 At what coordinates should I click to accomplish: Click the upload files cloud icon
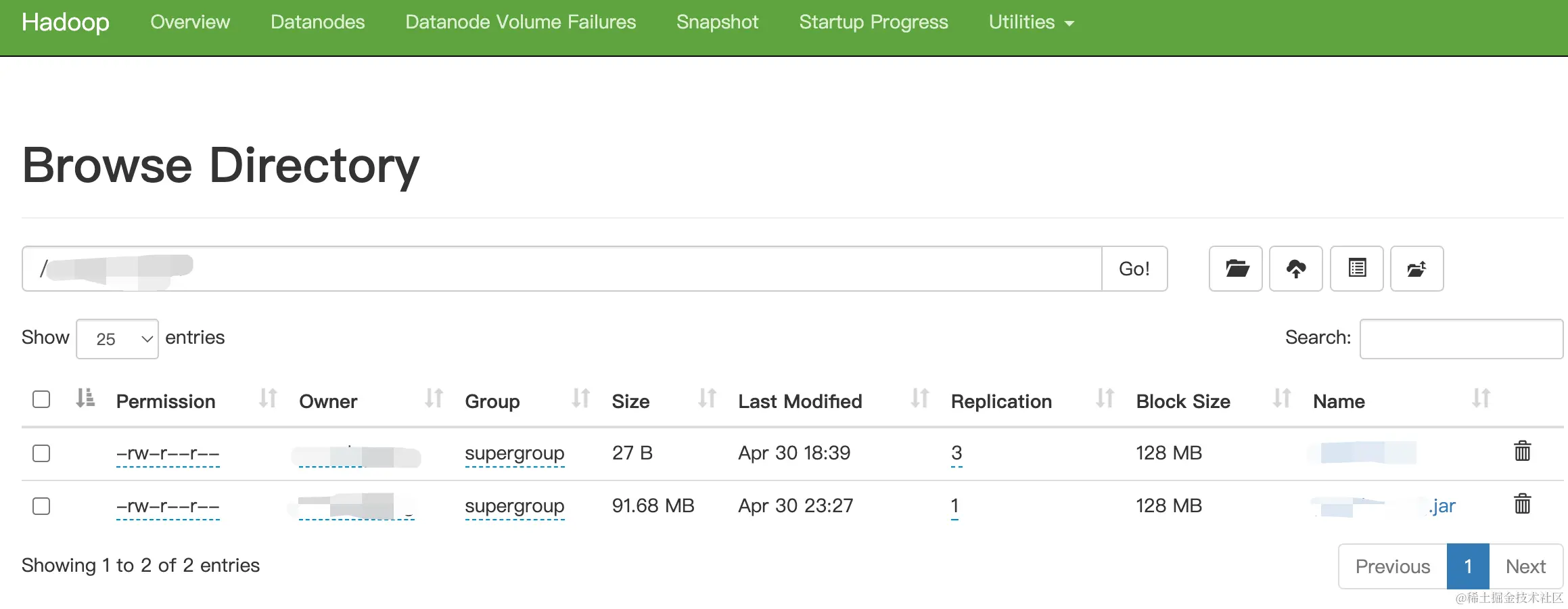(x=1296, y=269)
